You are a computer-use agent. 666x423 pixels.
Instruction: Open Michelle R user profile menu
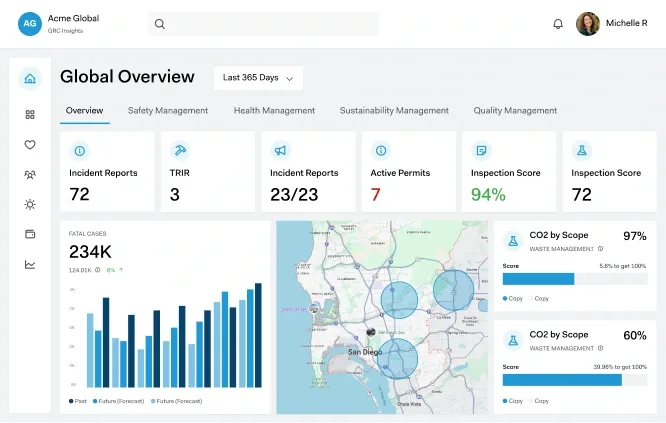pyautogui.click(x=611, y=24)
